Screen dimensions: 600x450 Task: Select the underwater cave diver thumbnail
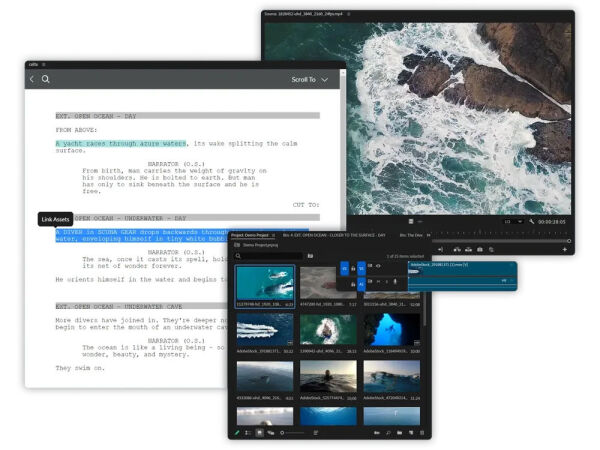click(391, 330)
